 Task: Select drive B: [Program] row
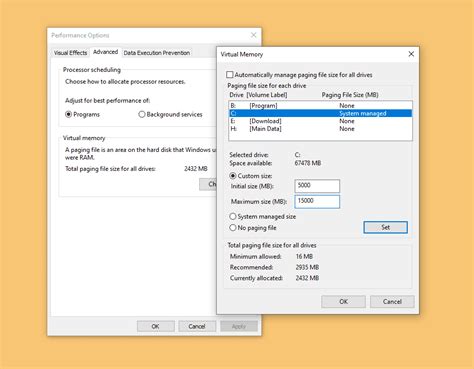(x=320, y=106)
